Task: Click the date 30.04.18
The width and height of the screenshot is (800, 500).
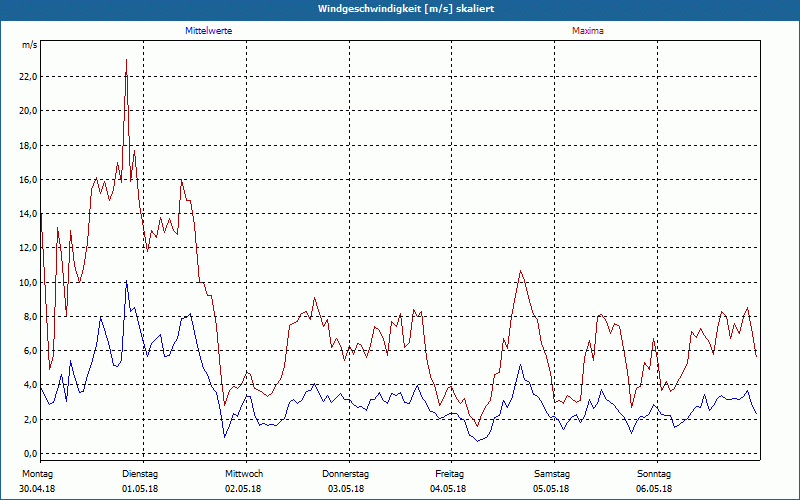Action: (37, 489)
